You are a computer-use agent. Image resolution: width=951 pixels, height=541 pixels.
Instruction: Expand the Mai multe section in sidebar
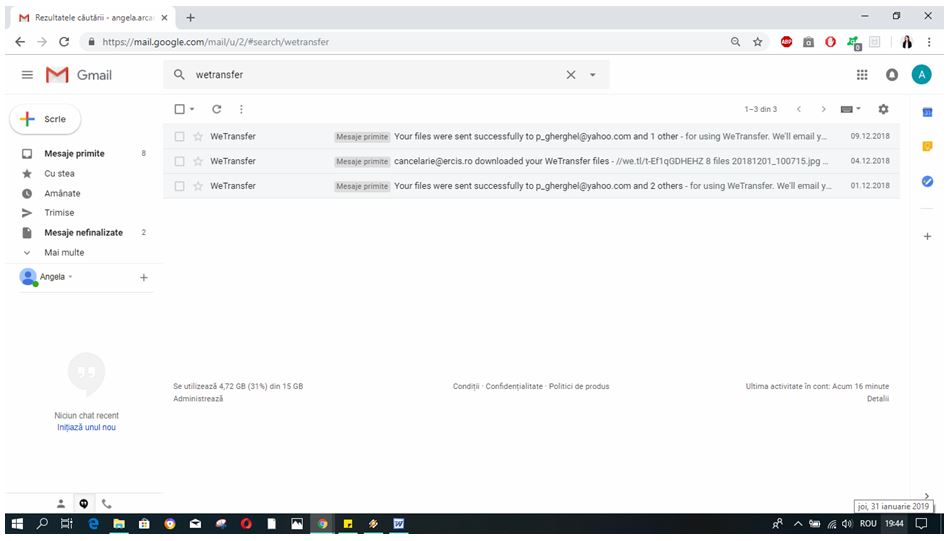tap(64, 253)
